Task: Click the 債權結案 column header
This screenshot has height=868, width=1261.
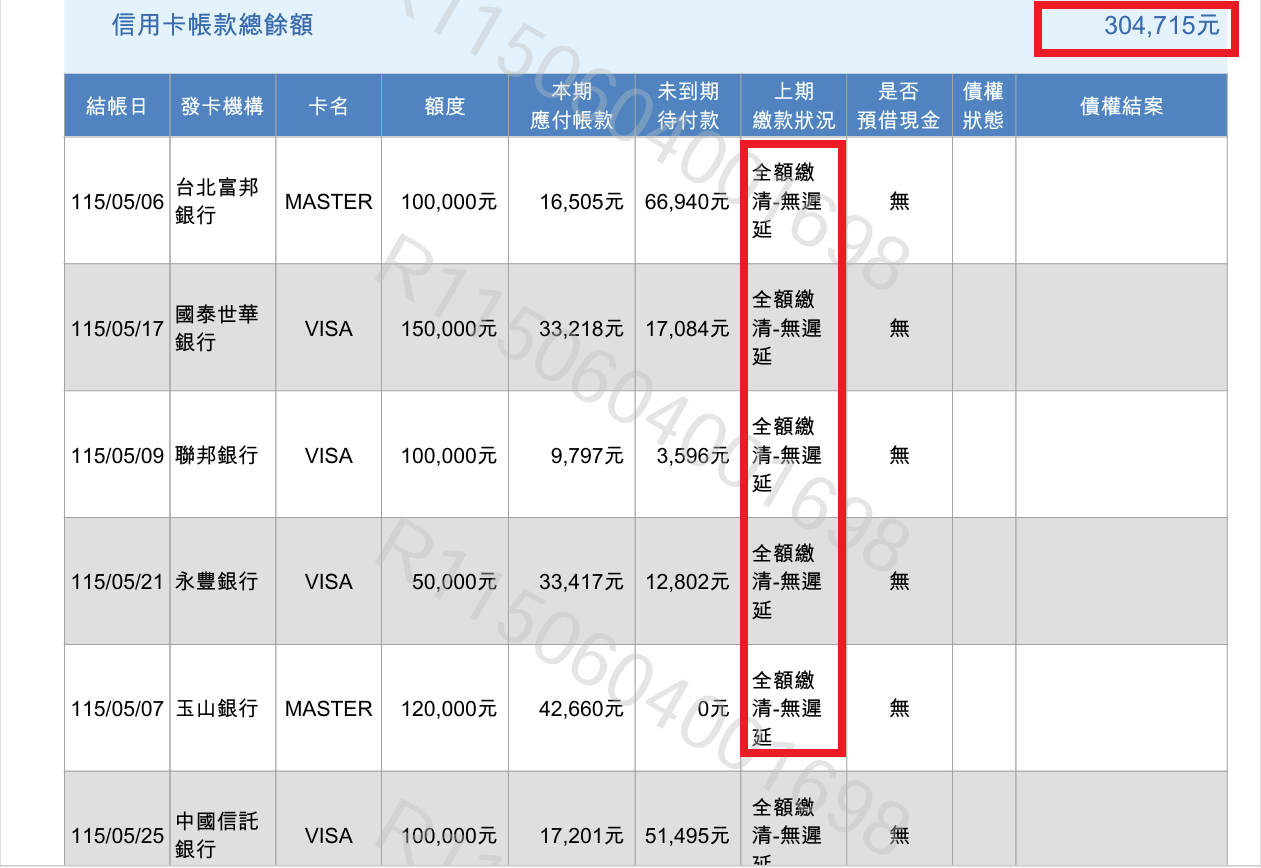Action: [1122, 106]
